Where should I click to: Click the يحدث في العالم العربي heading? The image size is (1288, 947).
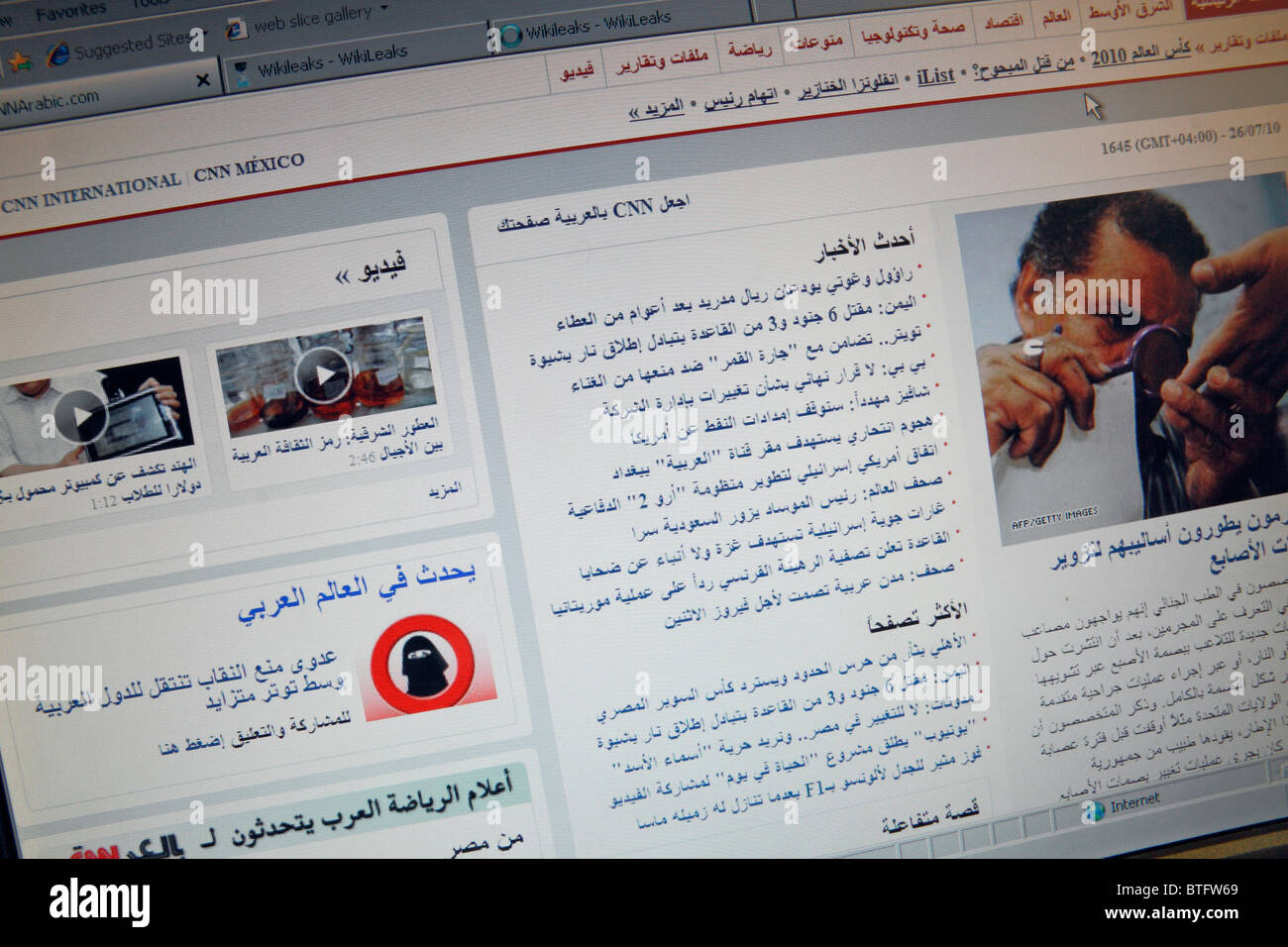click(x=357, y=592)
